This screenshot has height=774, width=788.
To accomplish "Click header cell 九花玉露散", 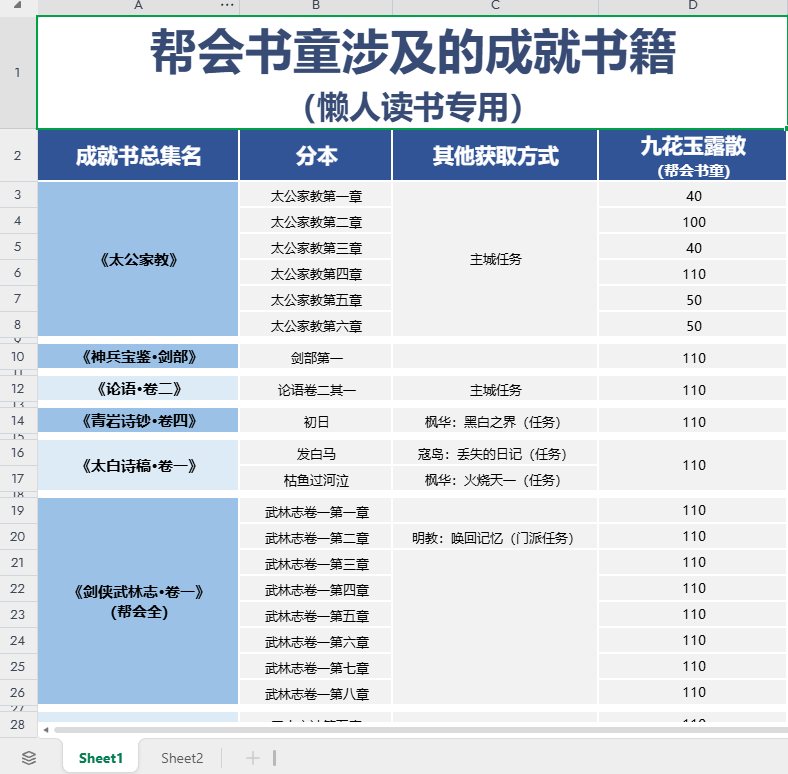I will coord(693,155).
